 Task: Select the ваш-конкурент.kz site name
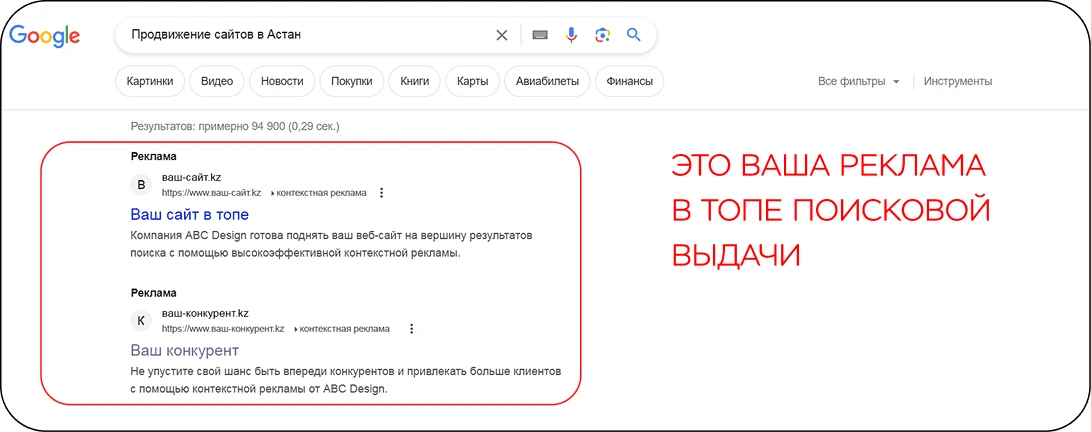205,313
